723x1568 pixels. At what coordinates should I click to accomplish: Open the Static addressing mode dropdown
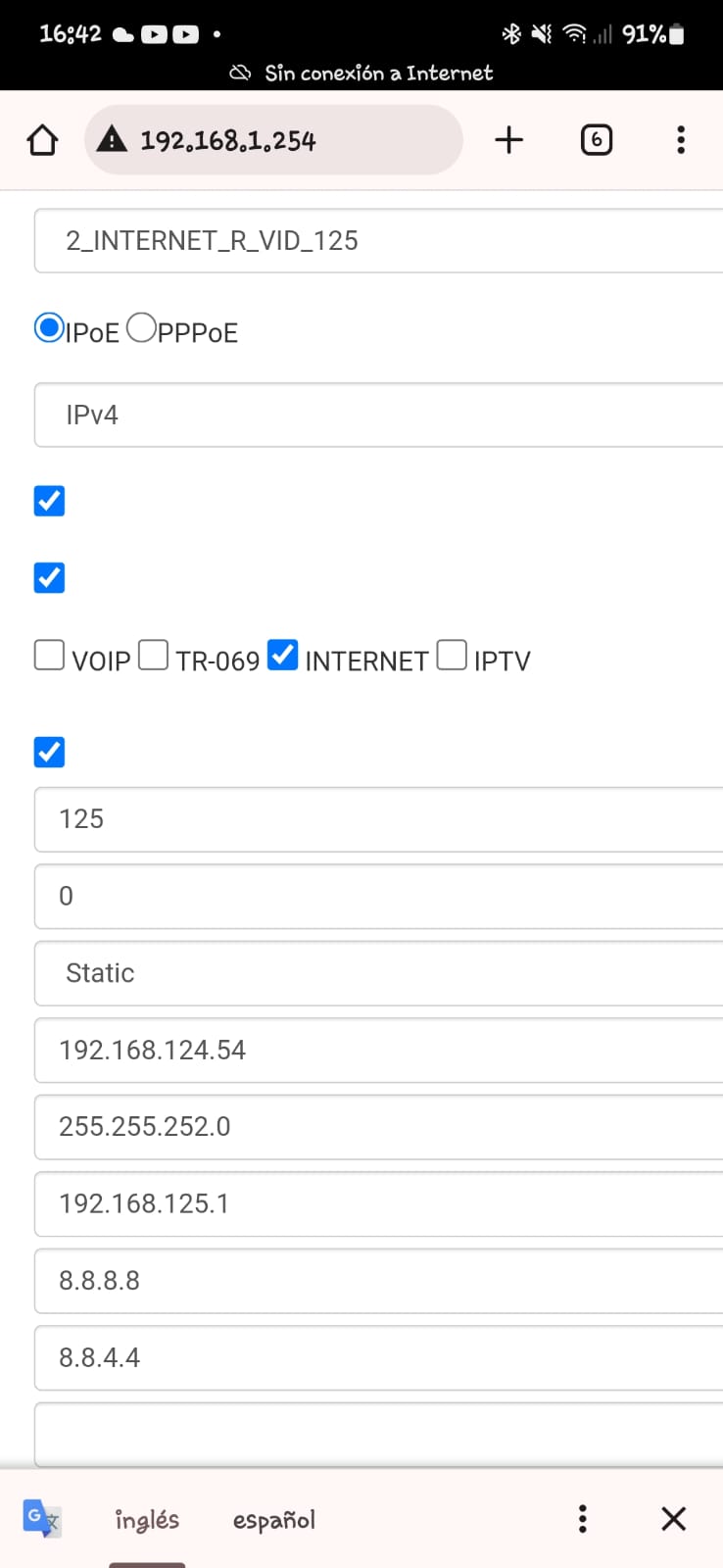coord(378,973)
